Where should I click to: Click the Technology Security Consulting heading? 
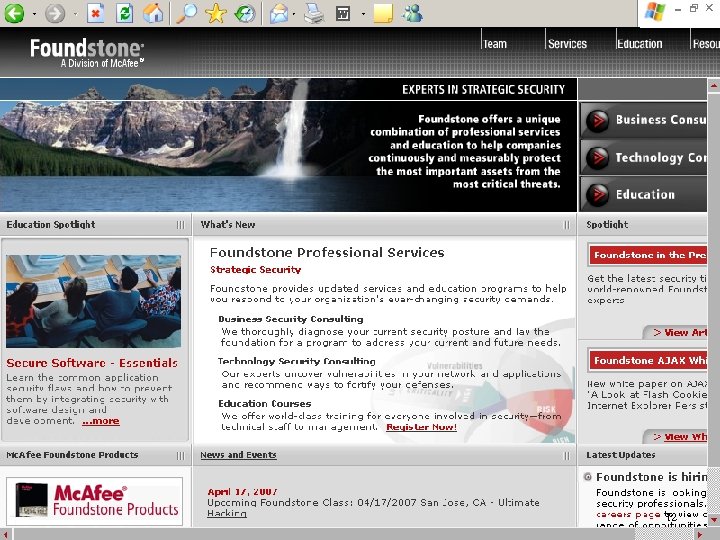pyautogui.click(x=297, y=361)
